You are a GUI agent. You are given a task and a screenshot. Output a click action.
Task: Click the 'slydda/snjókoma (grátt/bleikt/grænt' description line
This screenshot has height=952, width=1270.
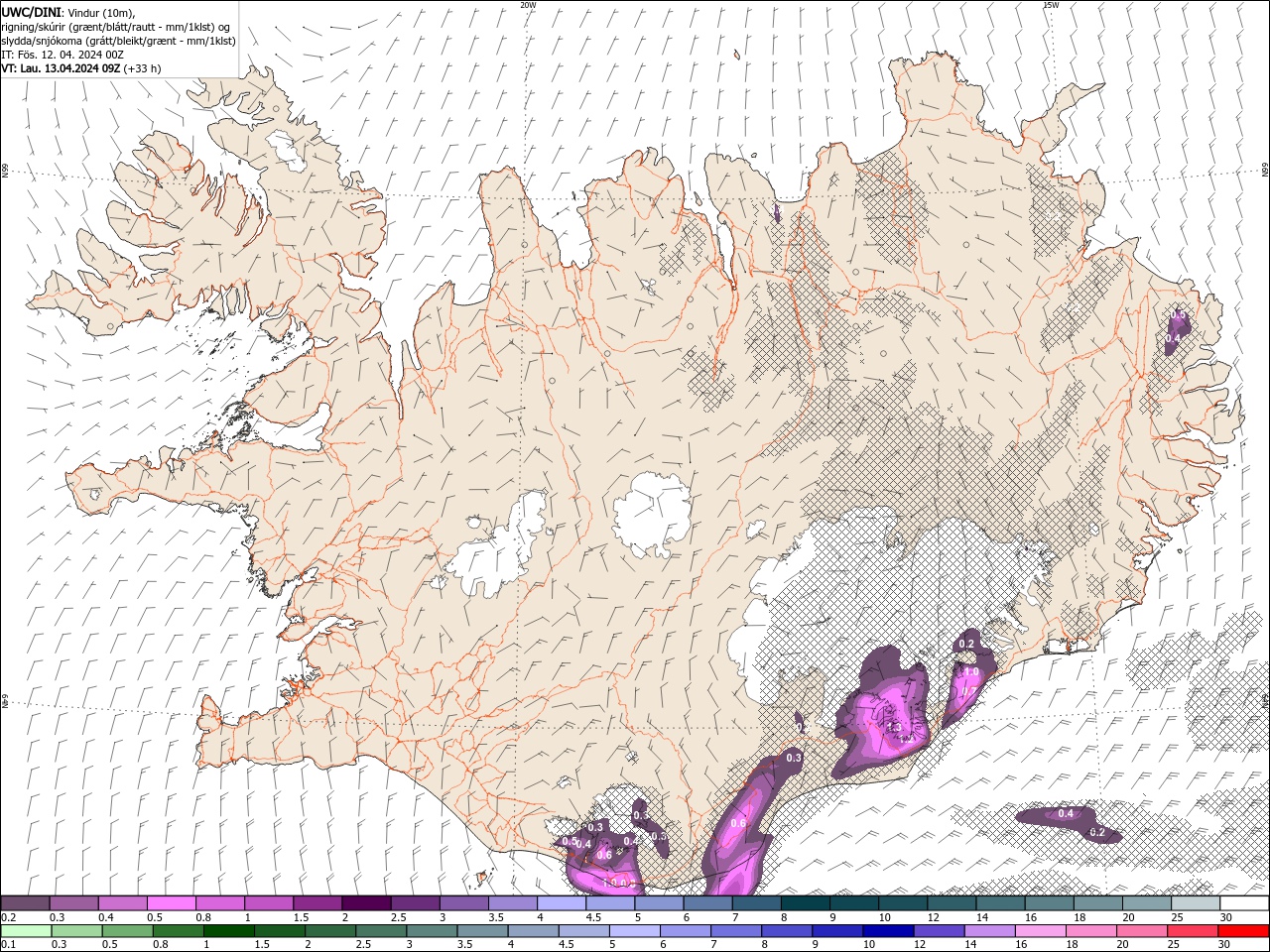118,40
